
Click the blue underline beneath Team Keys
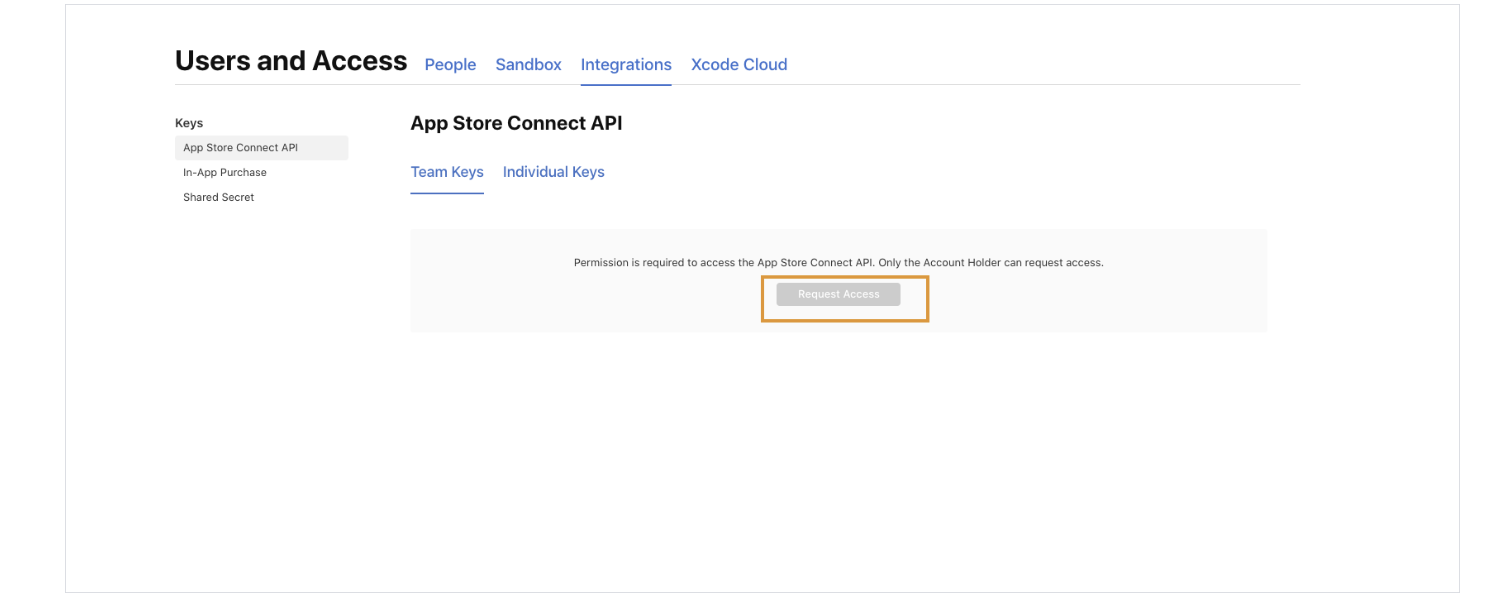pos(447,193)
